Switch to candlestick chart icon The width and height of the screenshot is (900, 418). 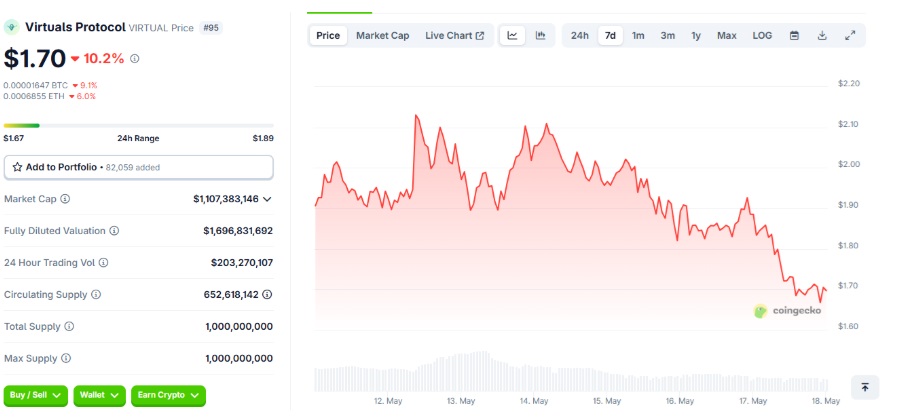[540, 36]
